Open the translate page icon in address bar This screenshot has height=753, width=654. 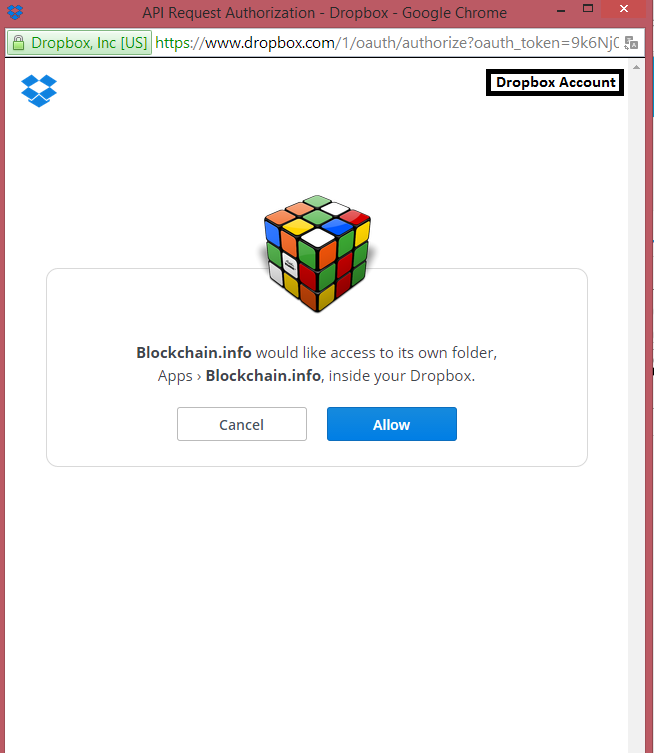pos(631,43)
